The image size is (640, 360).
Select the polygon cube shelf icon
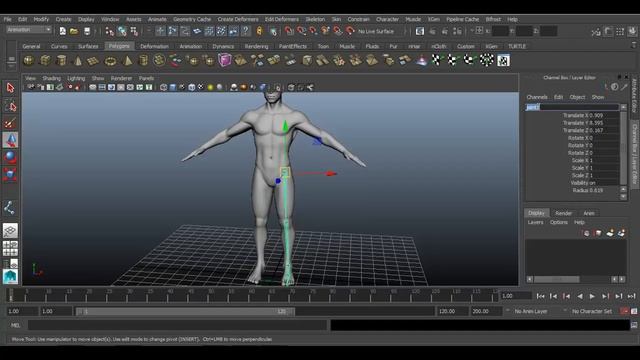45,60
